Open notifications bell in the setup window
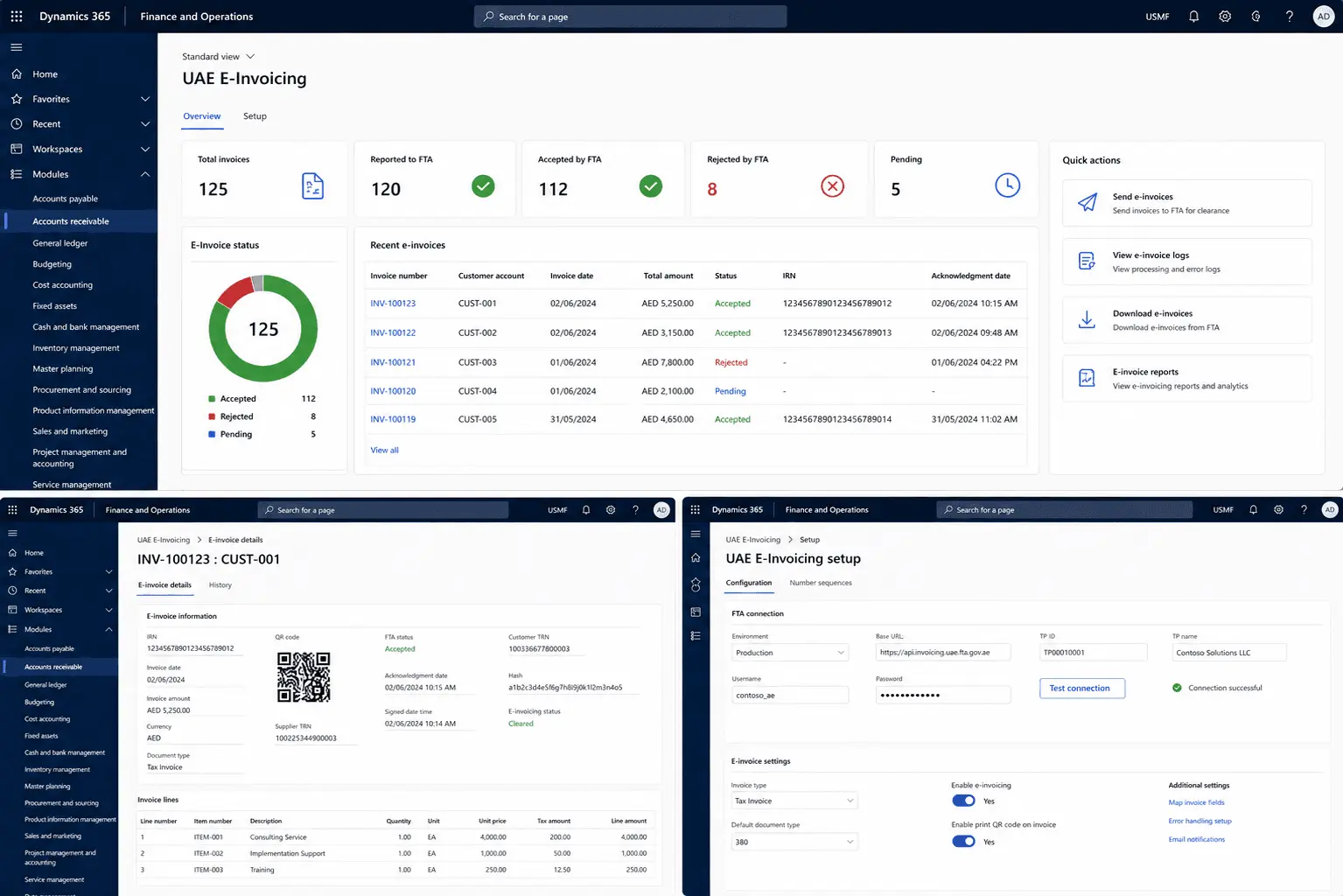This screenshot has height=896, width=1343. [x=1253, y=509]
